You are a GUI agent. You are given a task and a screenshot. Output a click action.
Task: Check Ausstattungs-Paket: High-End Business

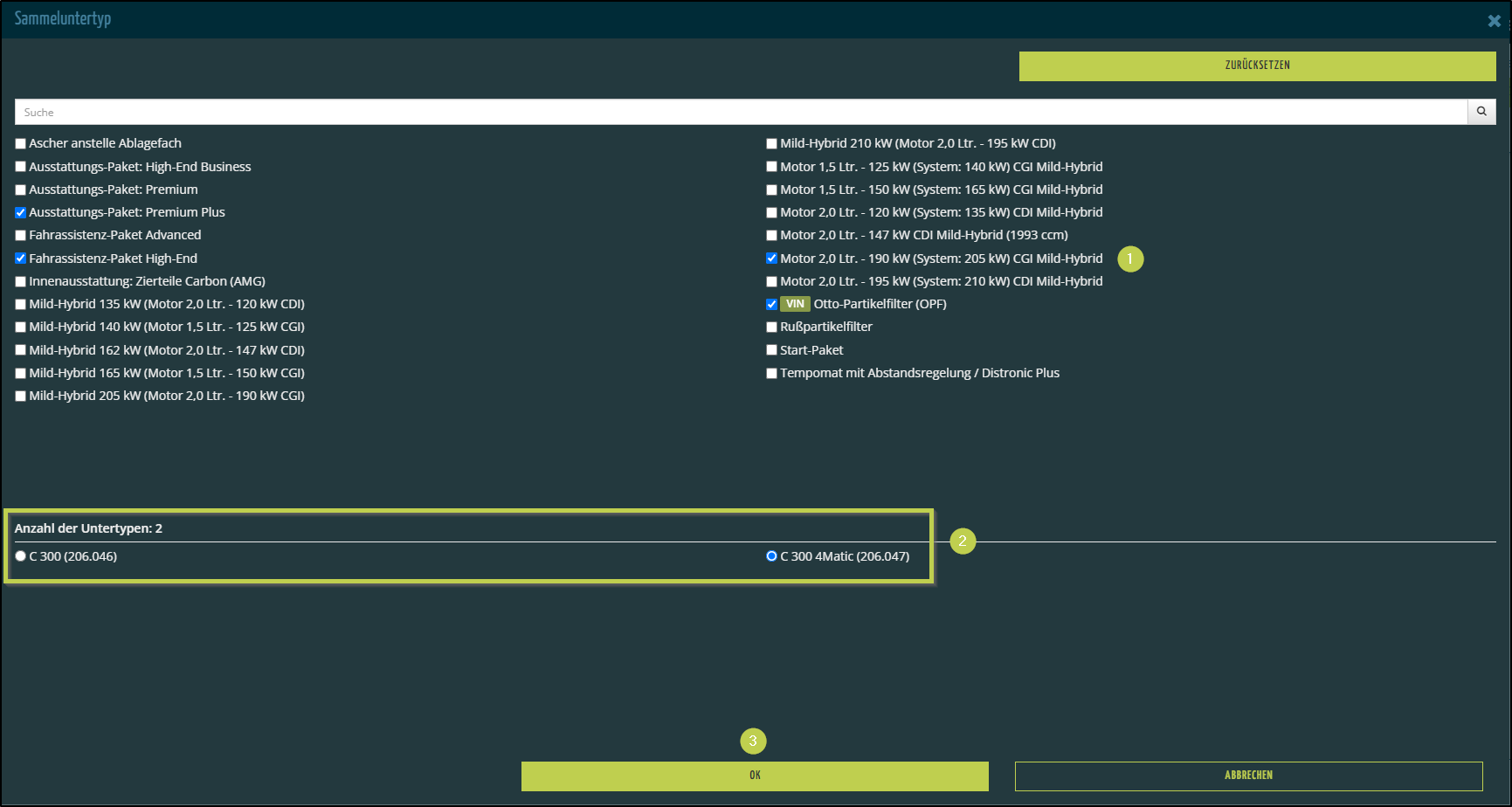(x=21, y=167)
